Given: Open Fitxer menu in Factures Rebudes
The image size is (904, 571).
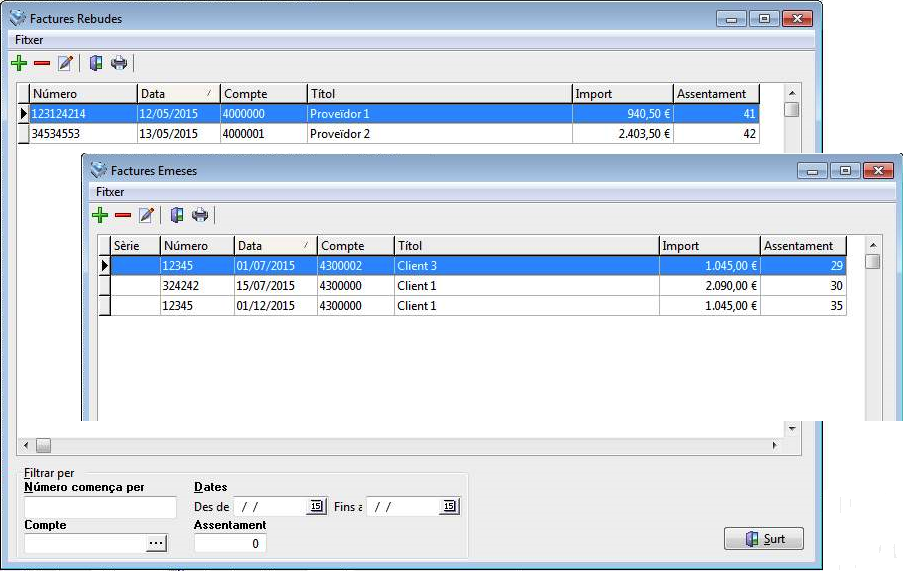Looking at the screenshot, I should pos(29,40).
